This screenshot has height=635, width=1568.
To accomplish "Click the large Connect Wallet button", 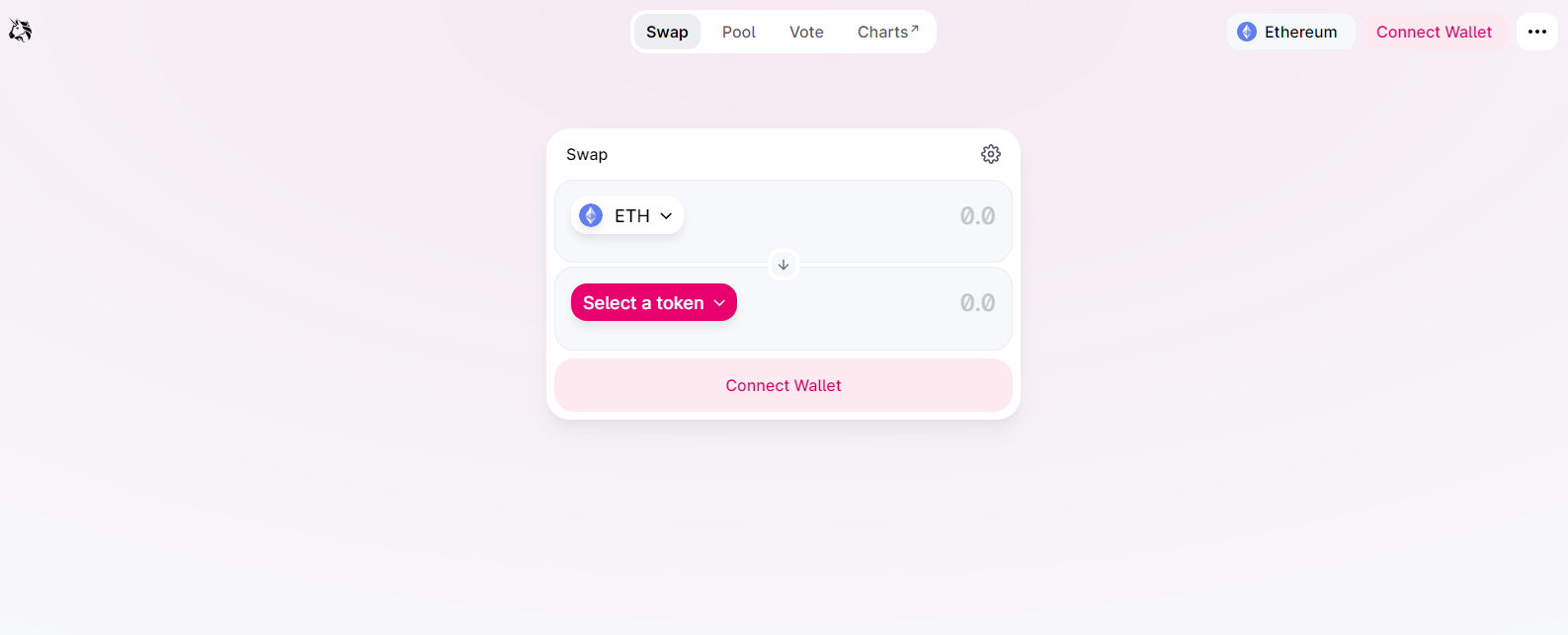I will [784, 385].
